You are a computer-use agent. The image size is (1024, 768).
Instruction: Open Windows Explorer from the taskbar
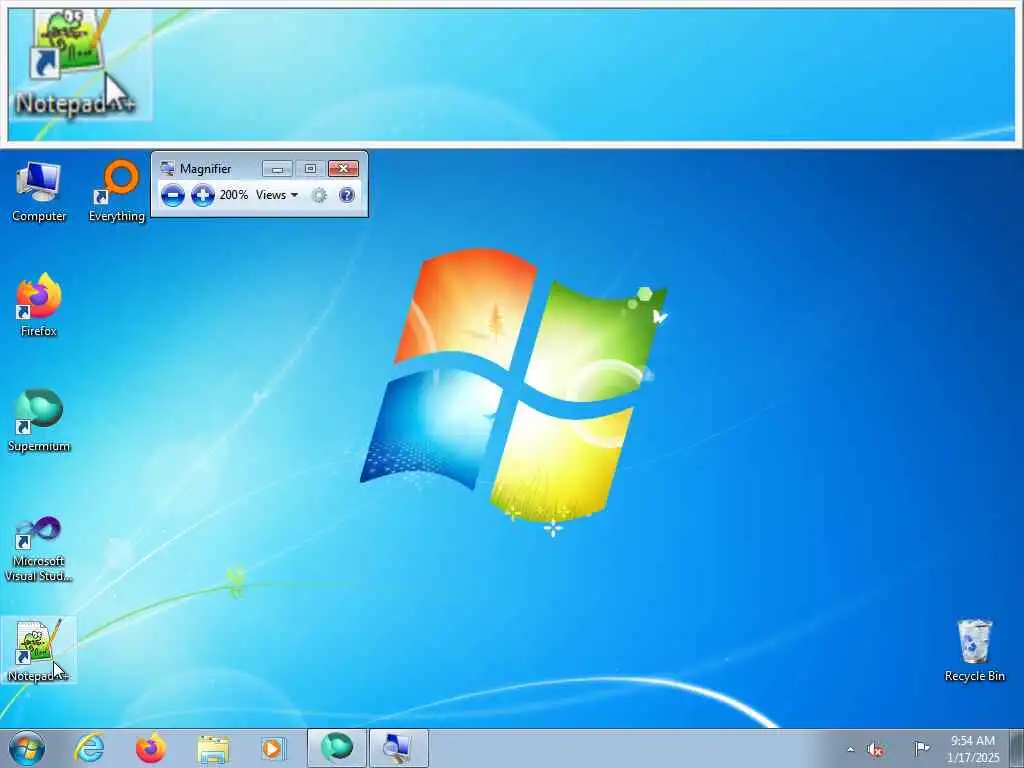click(x=213, y=748)
